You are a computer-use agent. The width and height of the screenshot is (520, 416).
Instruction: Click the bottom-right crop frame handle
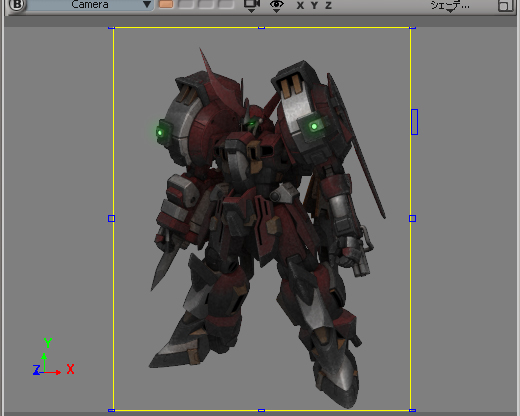coord(412,410)
